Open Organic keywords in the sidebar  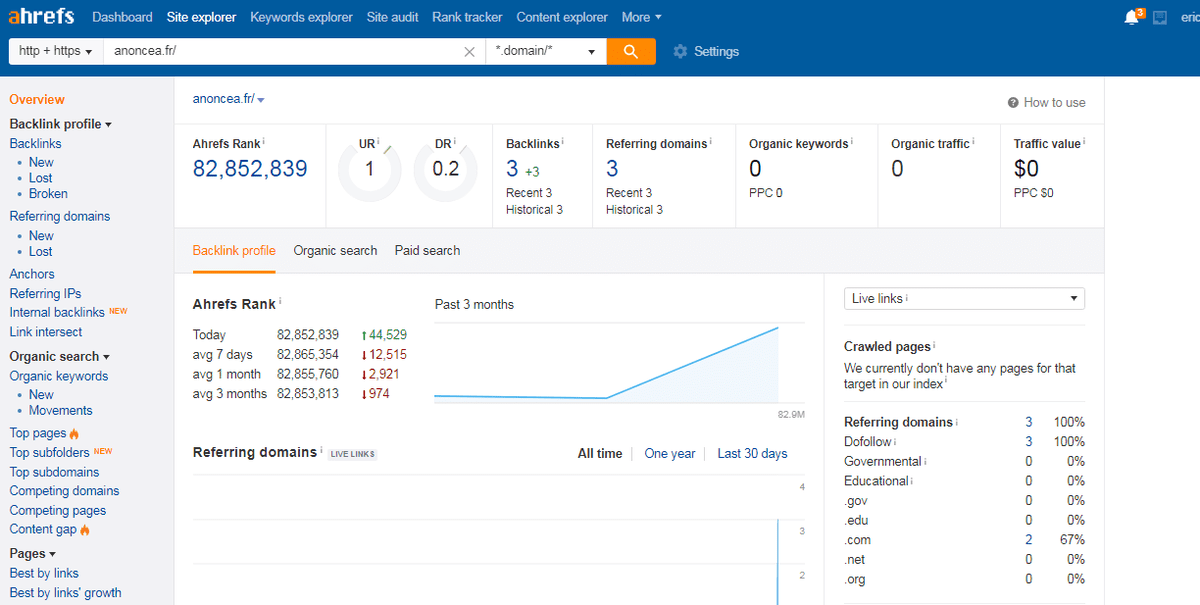tap(59, 376)
